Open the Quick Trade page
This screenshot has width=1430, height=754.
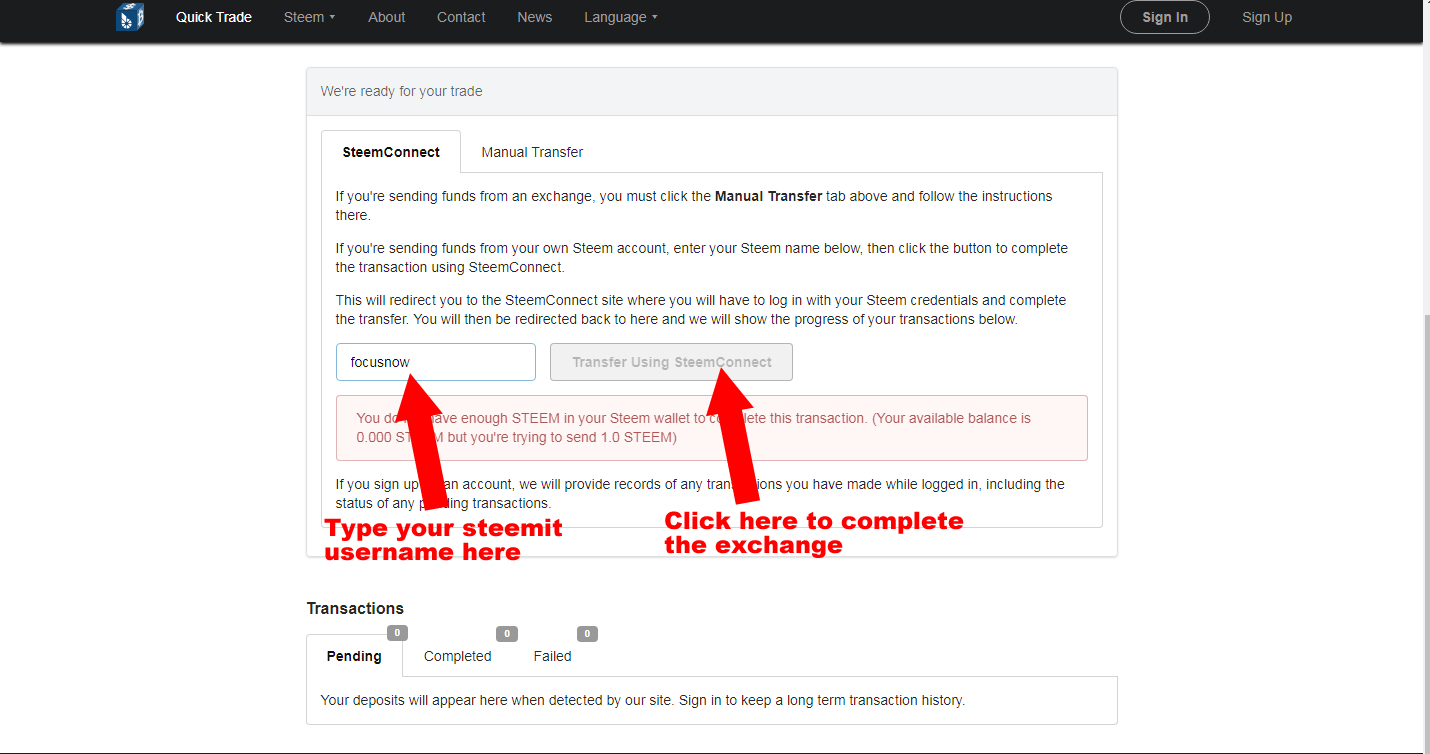[214, 17]
